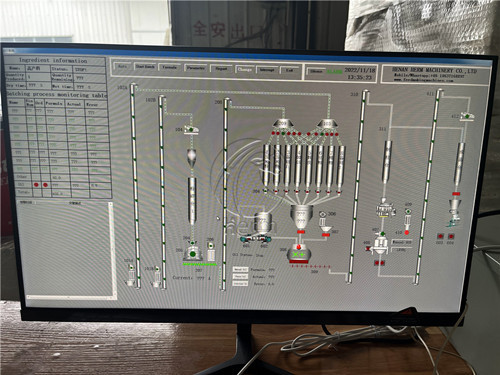The width and height of the screenshot is (500, 375).
Task: Select bucket elevator 208 column
Action: 225,194
